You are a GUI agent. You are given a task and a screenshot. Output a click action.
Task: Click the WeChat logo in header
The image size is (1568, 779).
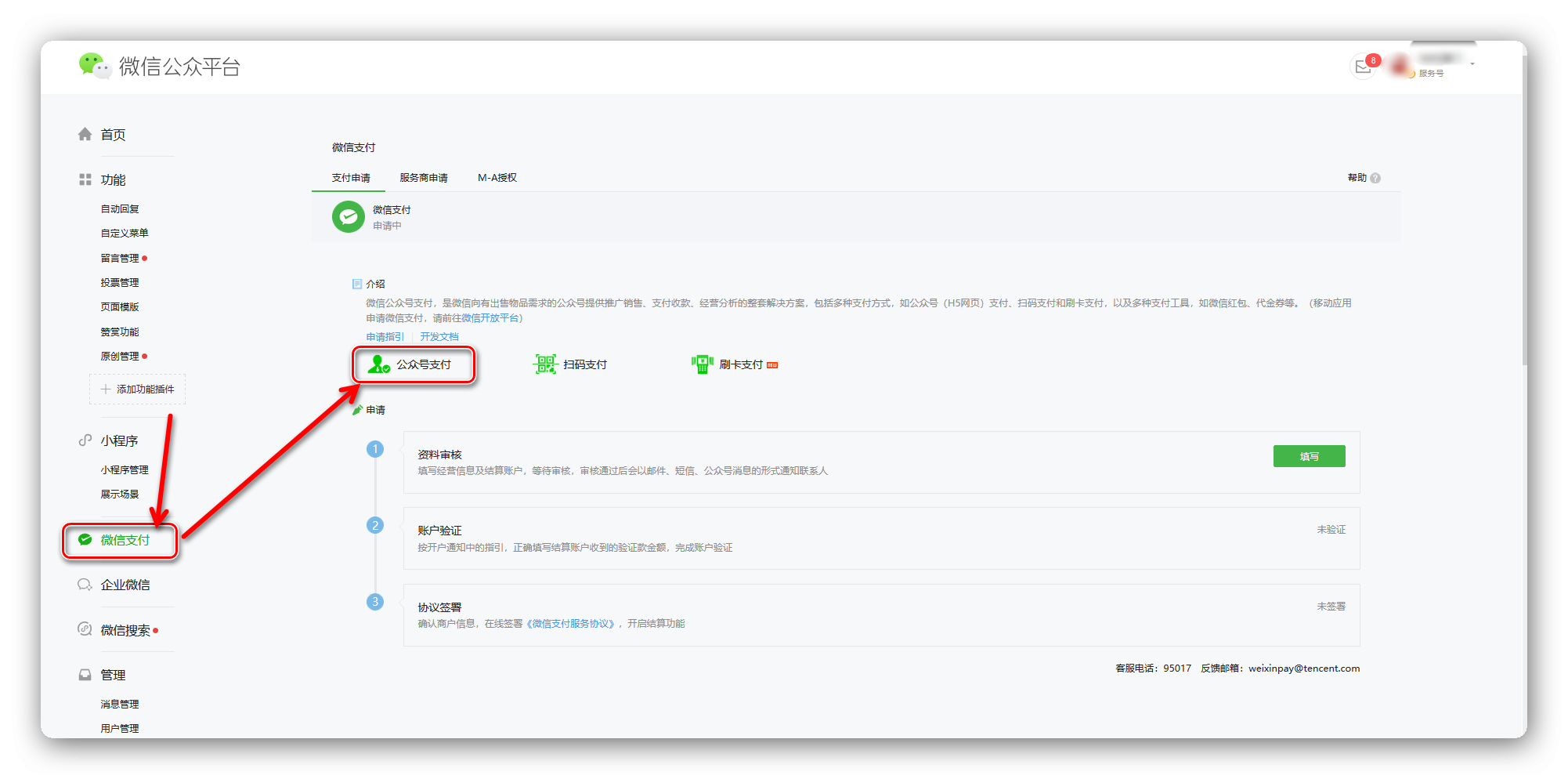click(94, 66)
